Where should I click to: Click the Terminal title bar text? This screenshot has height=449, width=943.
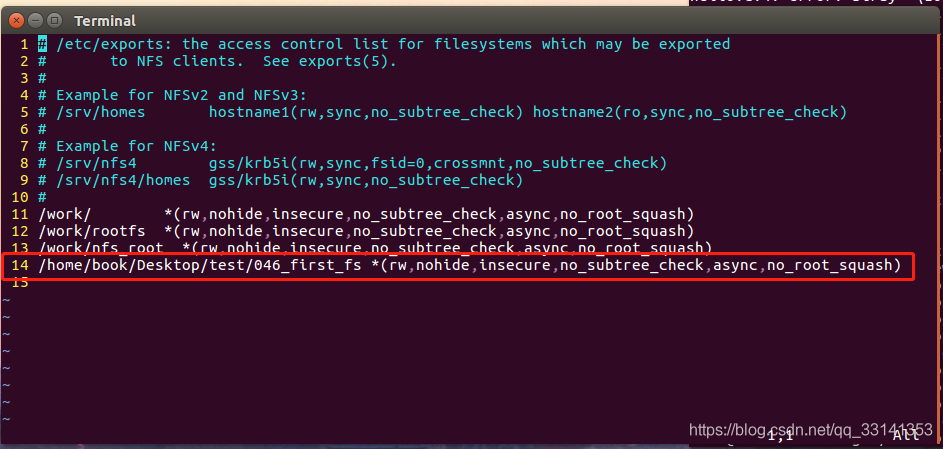click(105, 21)
